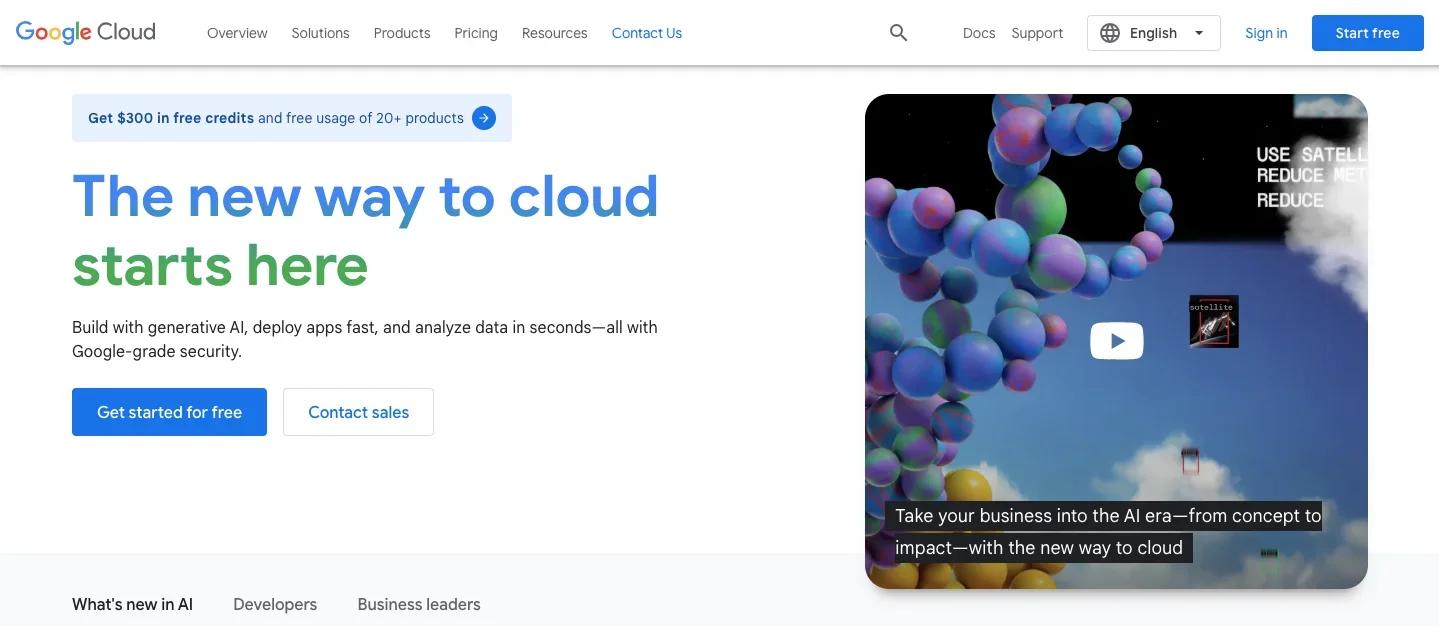Screen dimensions: 1439x626
Task: Open the Resources menu
Action: pyautogui.click(x=554, y=33)
